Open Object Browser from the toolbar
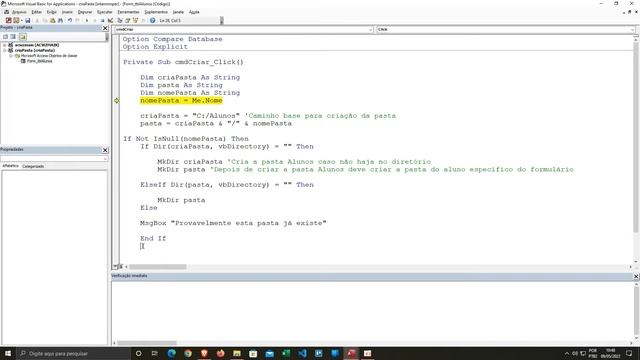Image resolution: width=640 pixels, height=360 pixels. click(x=135, y=20)
